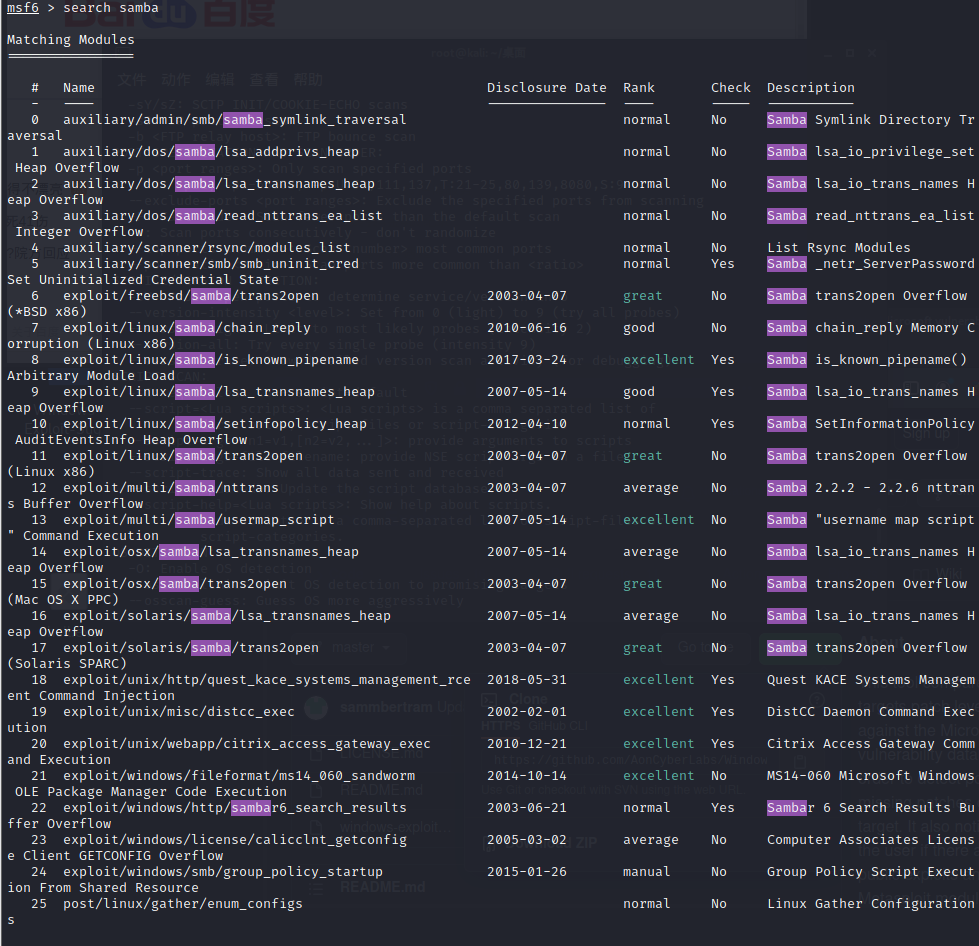Click the 'Description' column header
The image size is (979, 946).
click(x=810, y=88)
